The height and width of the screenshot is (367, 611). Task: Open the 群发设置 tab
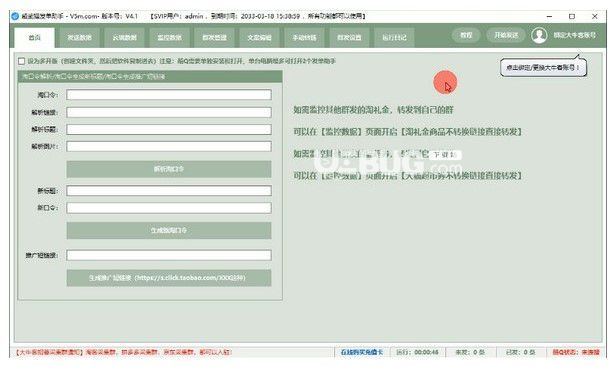pyautogui.click(x=349, y=38)
